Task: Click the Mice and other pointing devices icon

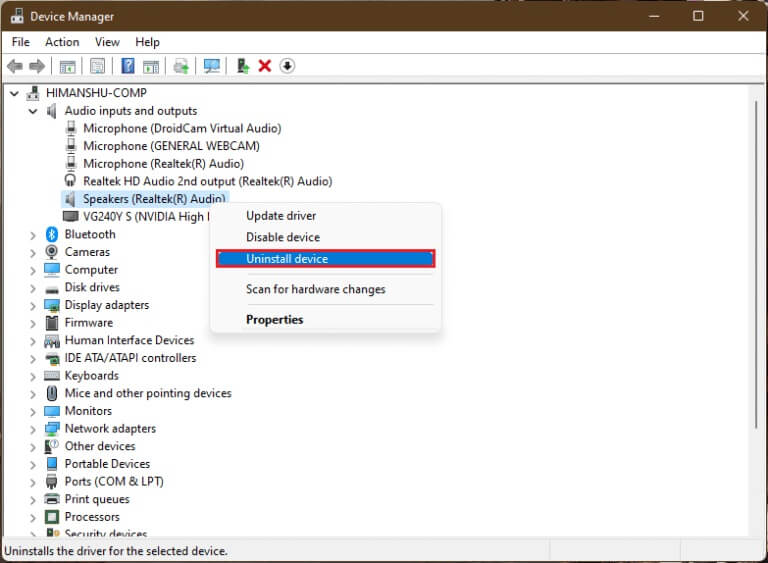Action: [x=52, y=393]
